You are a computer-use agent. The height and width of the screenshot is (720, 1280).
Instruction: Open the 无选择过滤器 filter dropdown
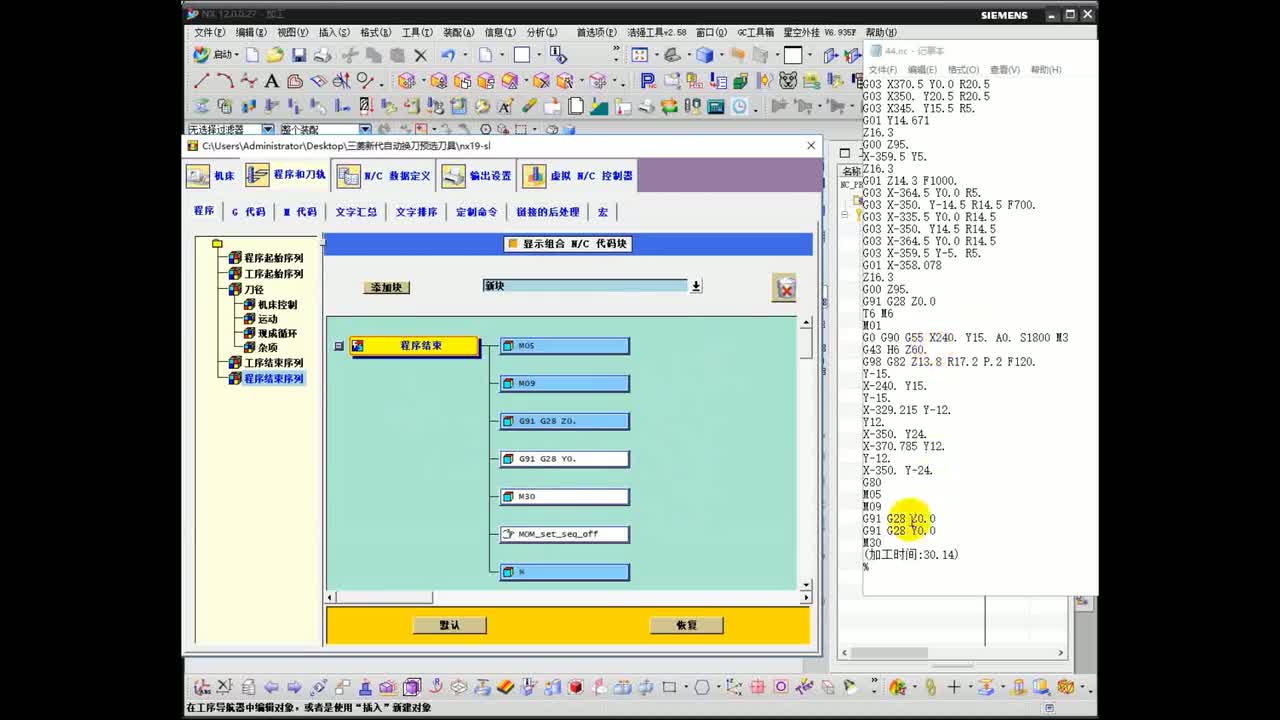[267, 130]
